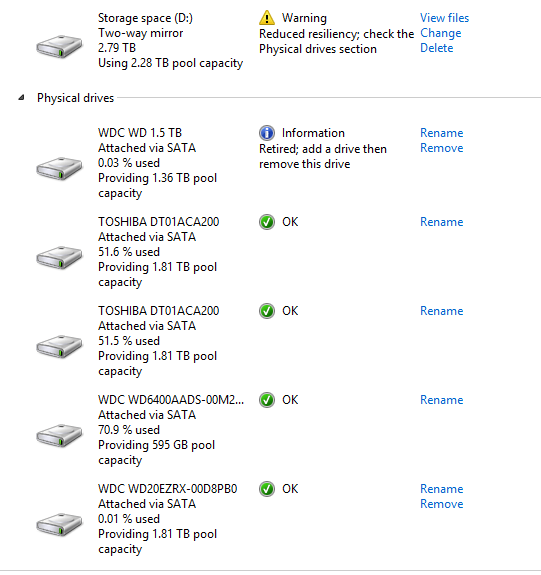
Task: Click the yellow Warning triangle icon
Action: tap(267, 18)
